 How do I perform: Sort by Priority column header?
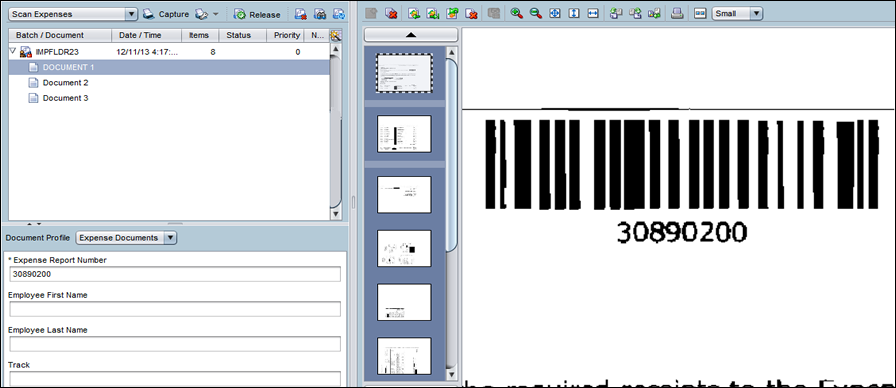285,35
